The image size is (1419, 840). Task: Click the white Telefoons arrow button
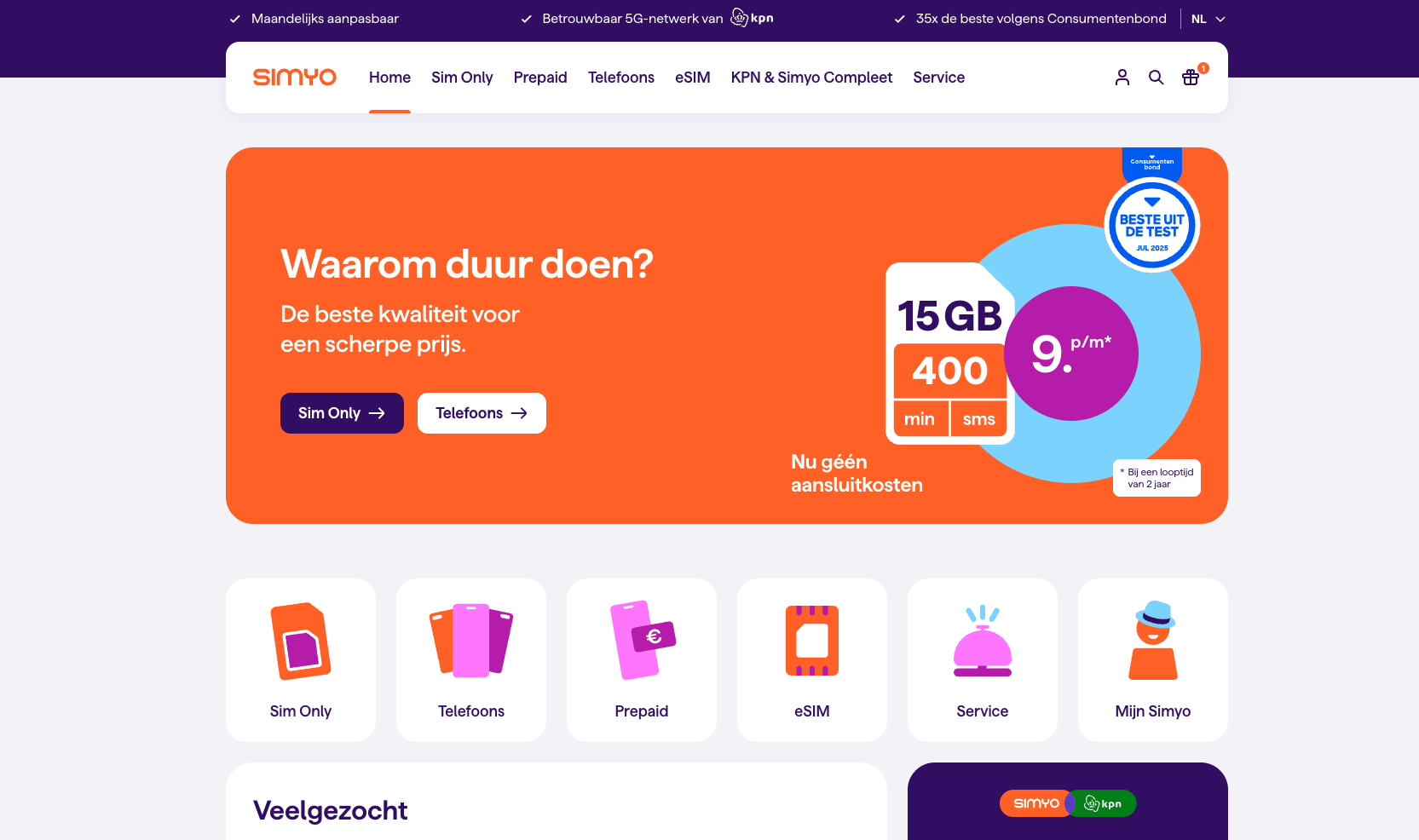482,413
